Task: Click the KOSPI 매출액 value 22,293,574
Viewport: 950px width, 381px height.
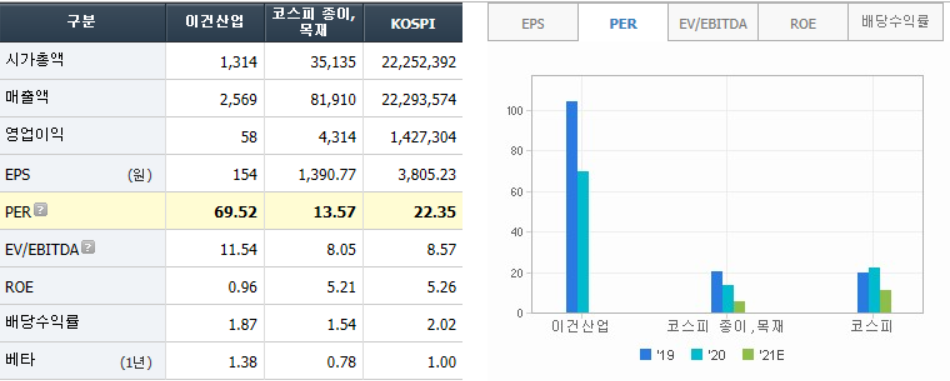Action: (419, 100)
